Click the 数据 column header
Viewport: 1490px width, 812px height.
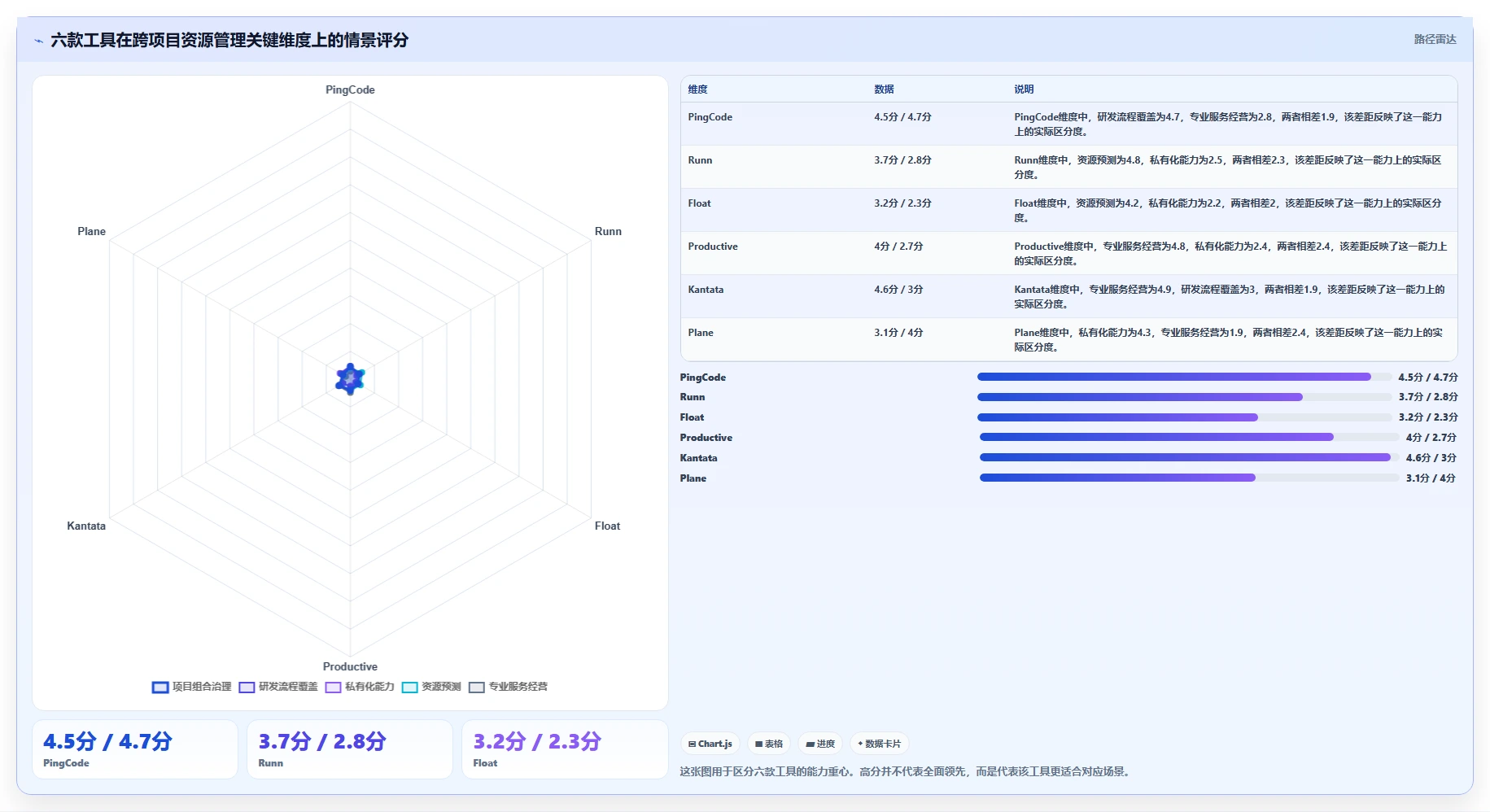[x=884, y=89]
